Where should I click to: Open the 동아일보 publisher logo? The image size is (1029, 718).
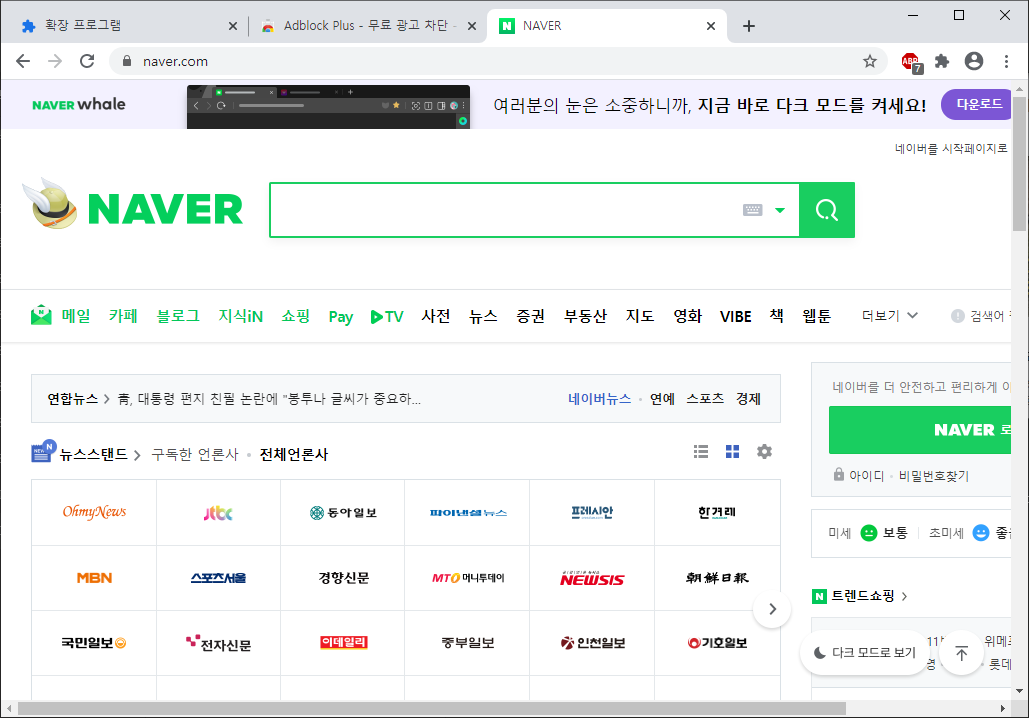(343, 513)
